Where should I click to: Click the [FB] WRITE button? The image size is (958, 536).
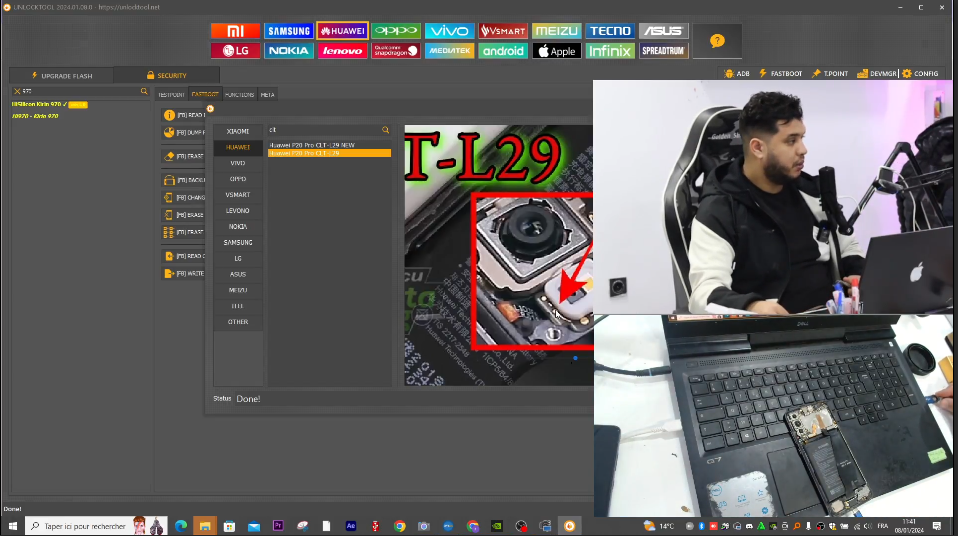[x=183, y=273]
